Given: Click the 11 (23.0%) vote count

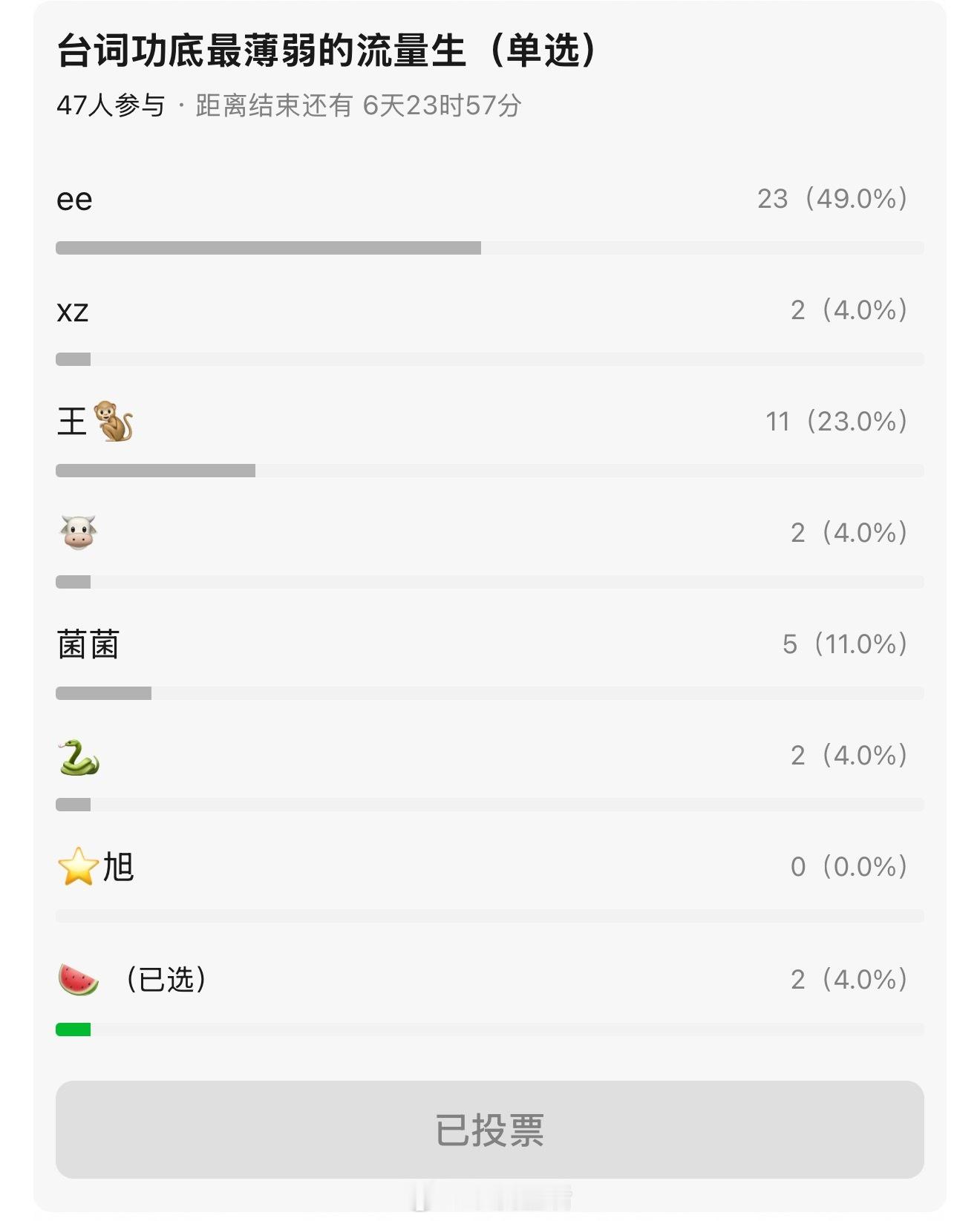Looking at the screenshot, I should pyautogui.click(x=837, y=422).
